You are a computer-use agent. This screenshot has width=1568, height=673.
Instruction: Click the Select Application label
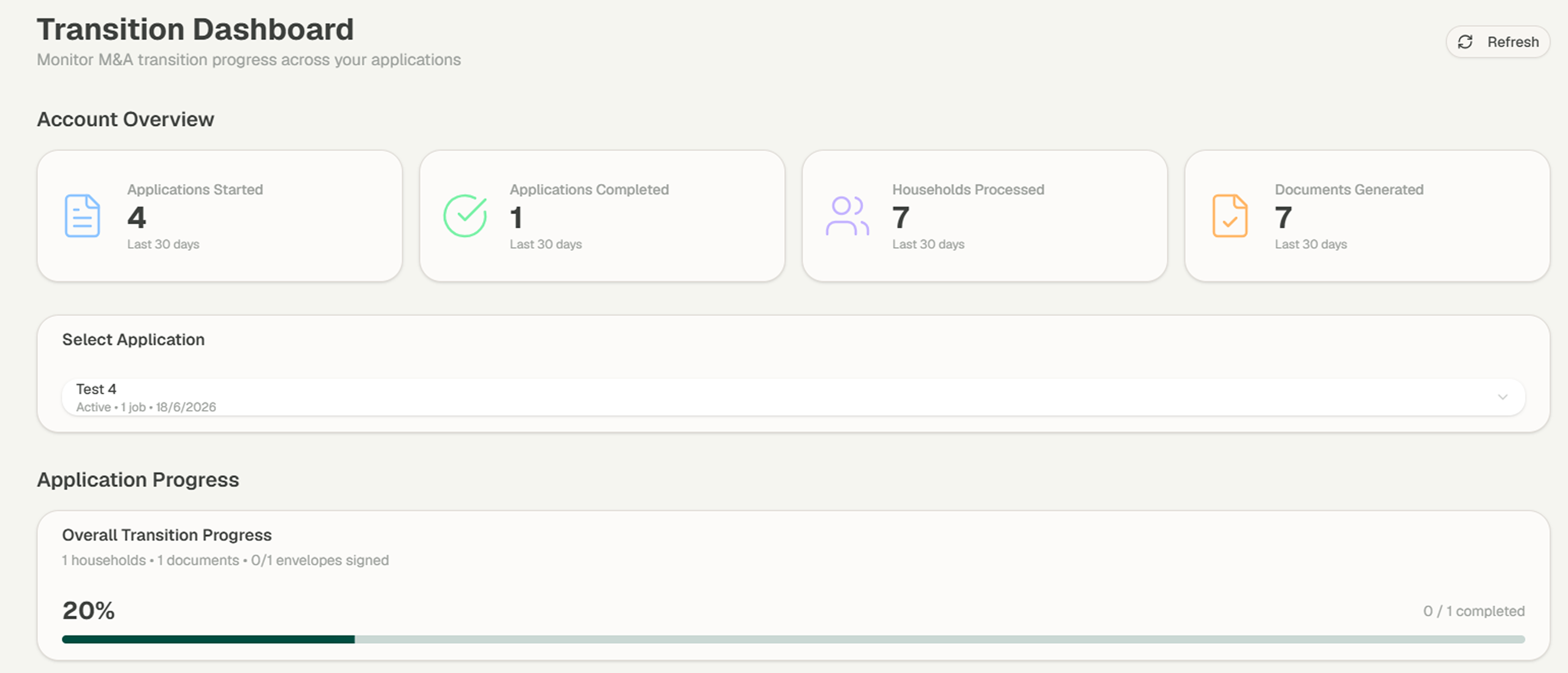[x=133, y=339]
